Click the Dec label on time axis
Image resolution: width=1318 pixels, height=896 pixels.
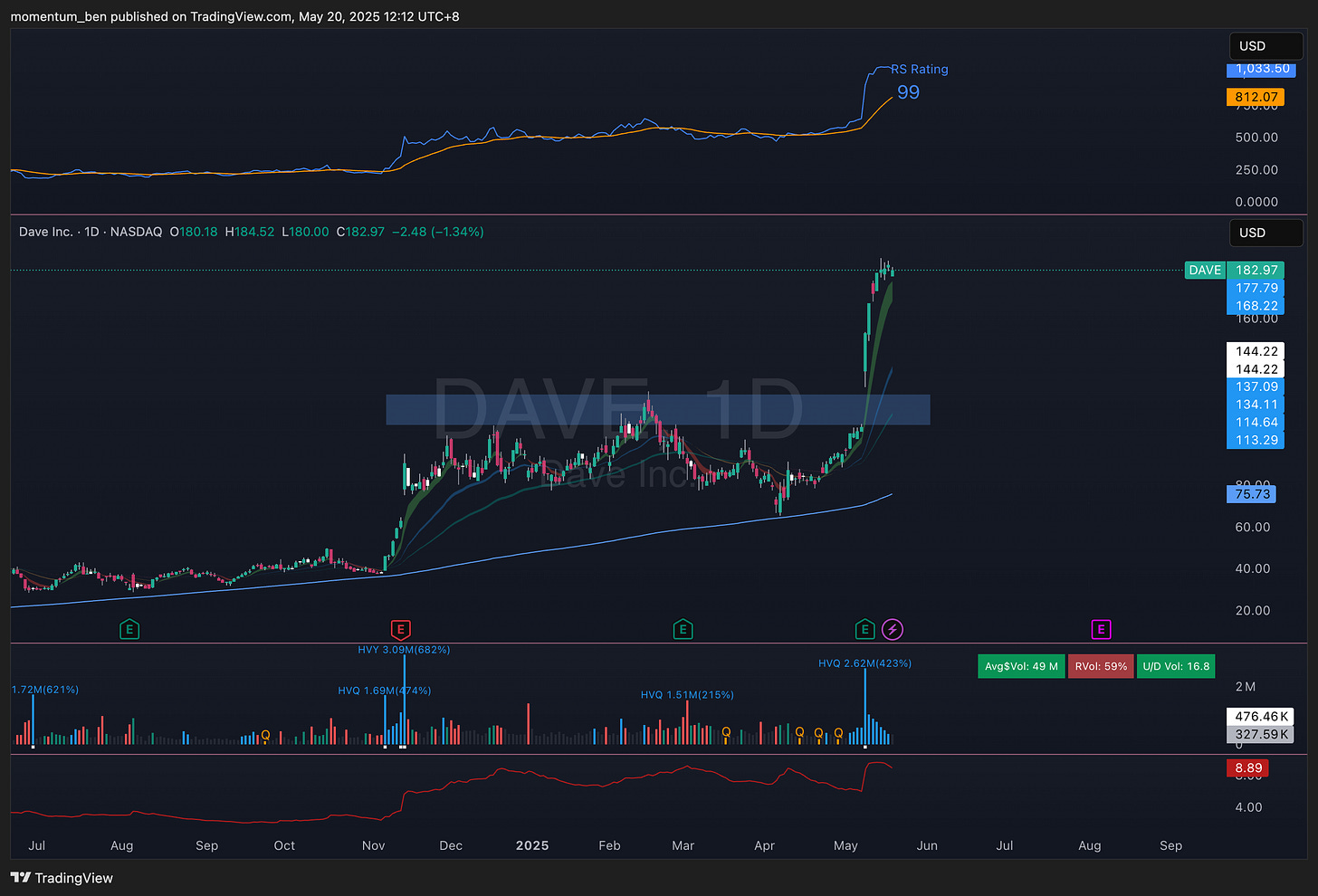451,845
